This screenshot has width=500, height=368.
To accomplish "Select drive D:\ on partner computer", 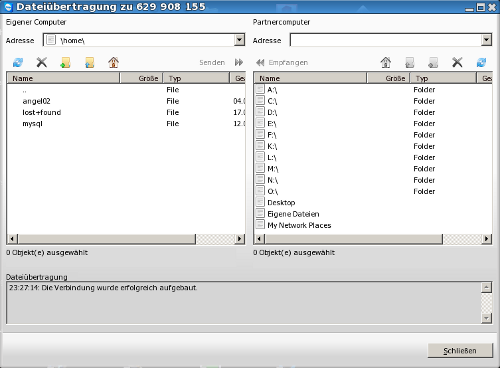I will [x=373, y=112].
